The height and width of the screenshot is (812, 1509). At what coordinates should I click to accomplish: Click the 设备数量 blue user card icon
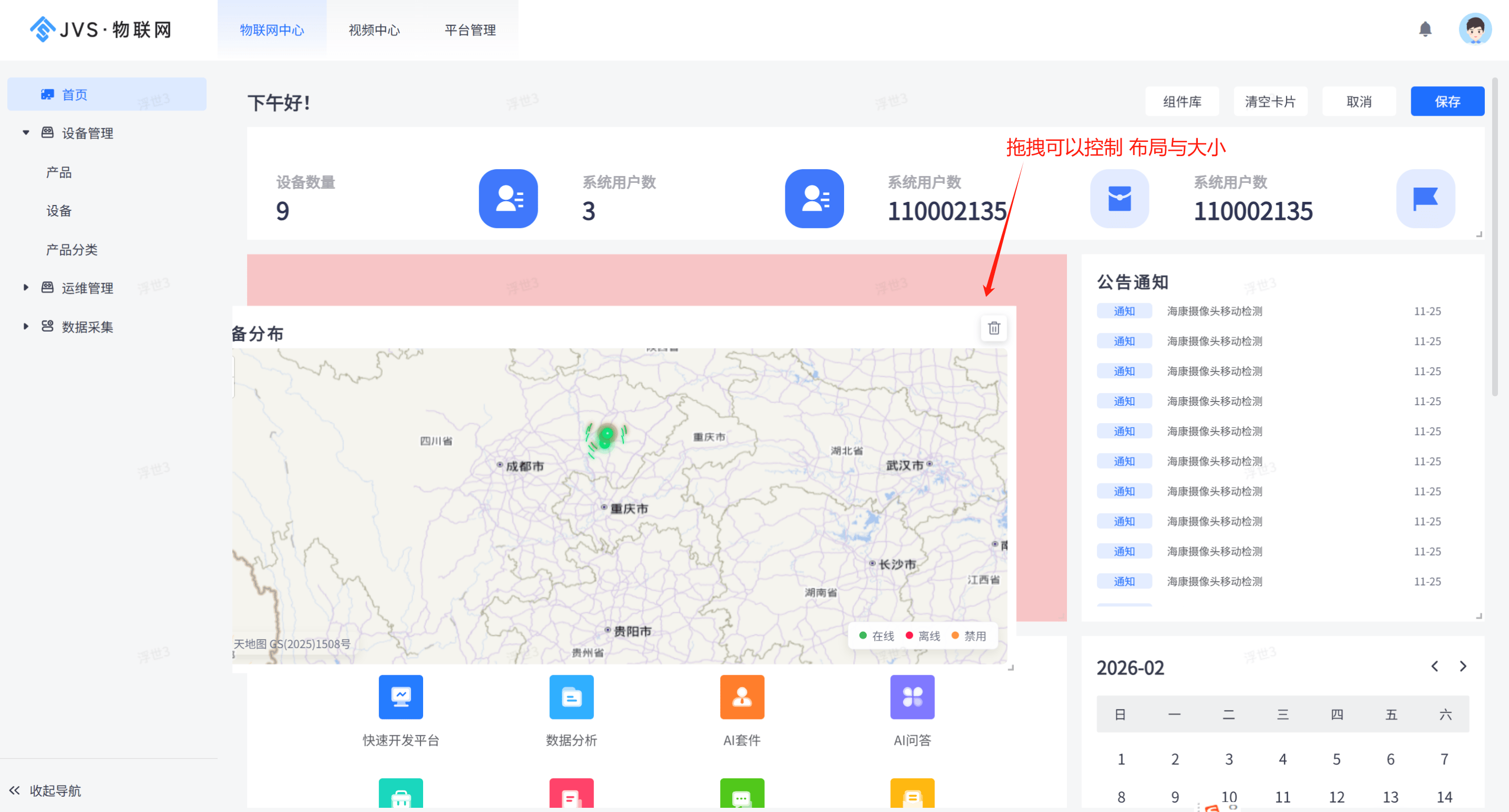508,199
